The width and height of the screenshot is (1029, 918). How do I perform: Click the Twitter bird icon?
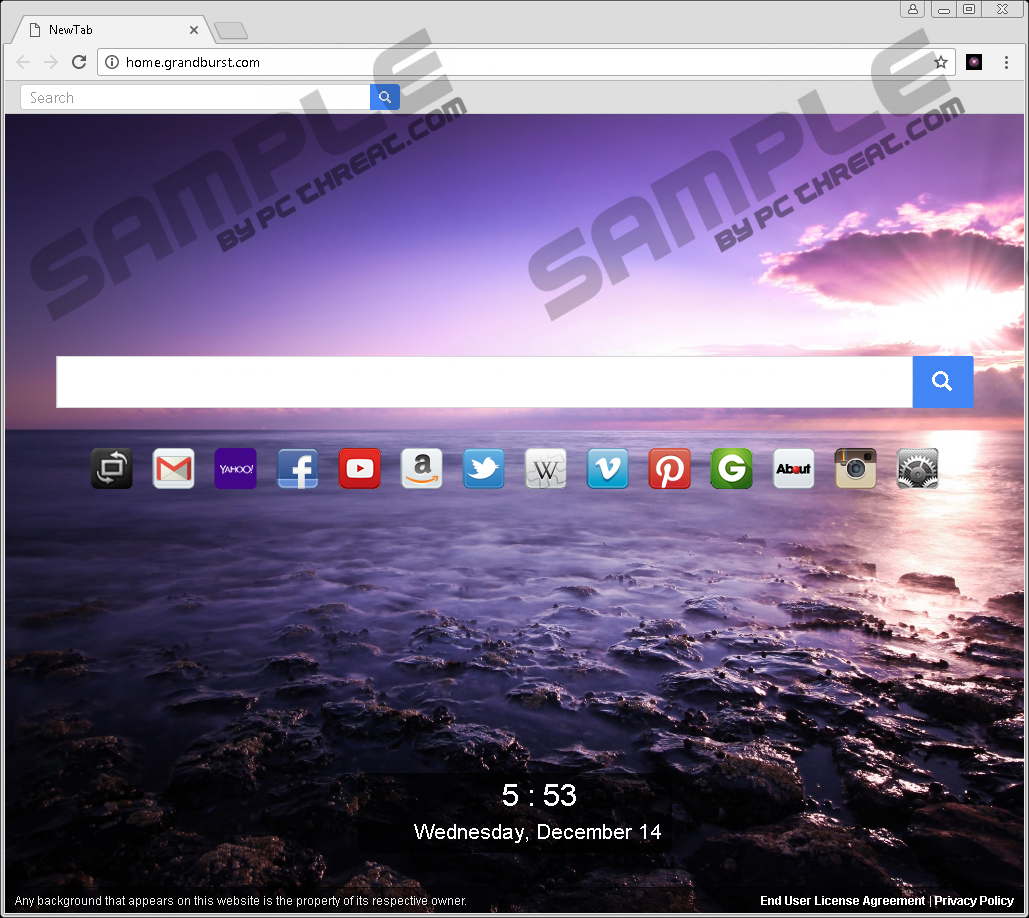pos(484,469)
